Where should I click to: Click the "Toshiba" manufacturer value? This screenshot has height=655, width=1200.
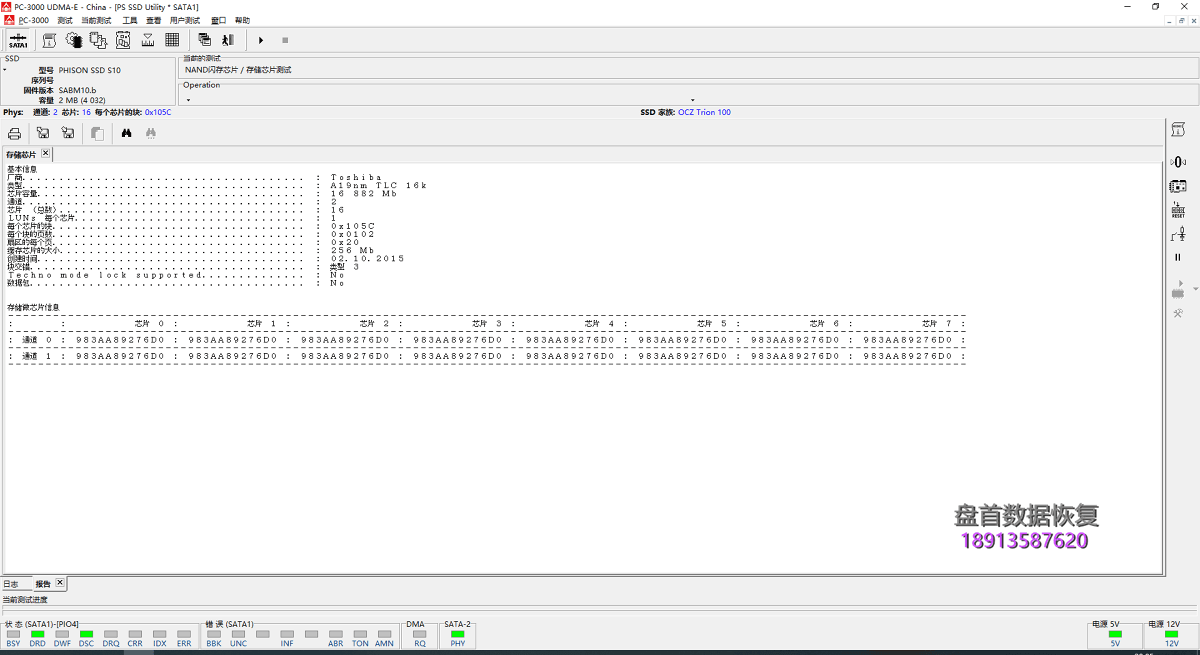pos(356,177)
